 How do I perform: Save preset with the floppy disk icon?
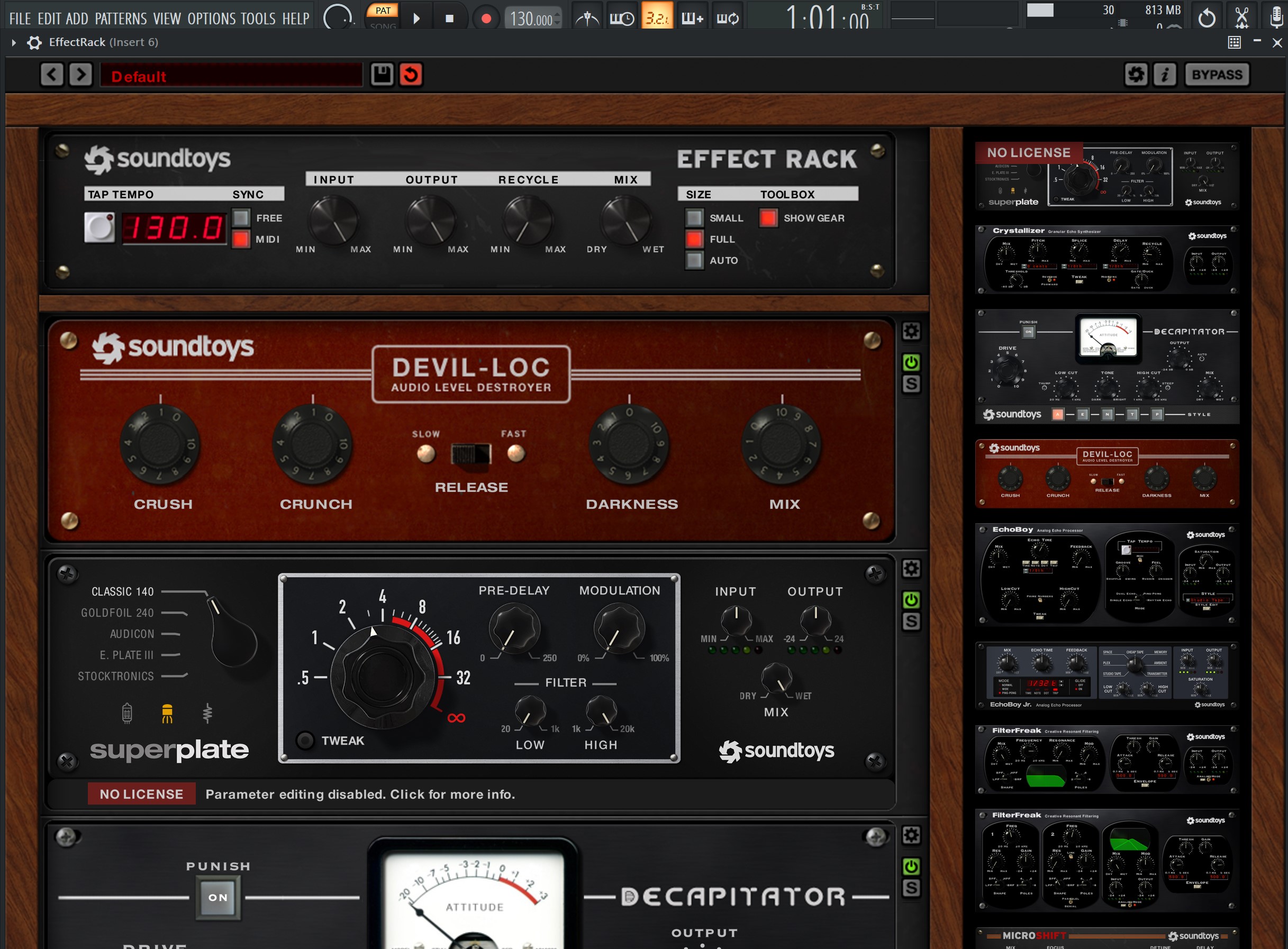coord(382,75)
